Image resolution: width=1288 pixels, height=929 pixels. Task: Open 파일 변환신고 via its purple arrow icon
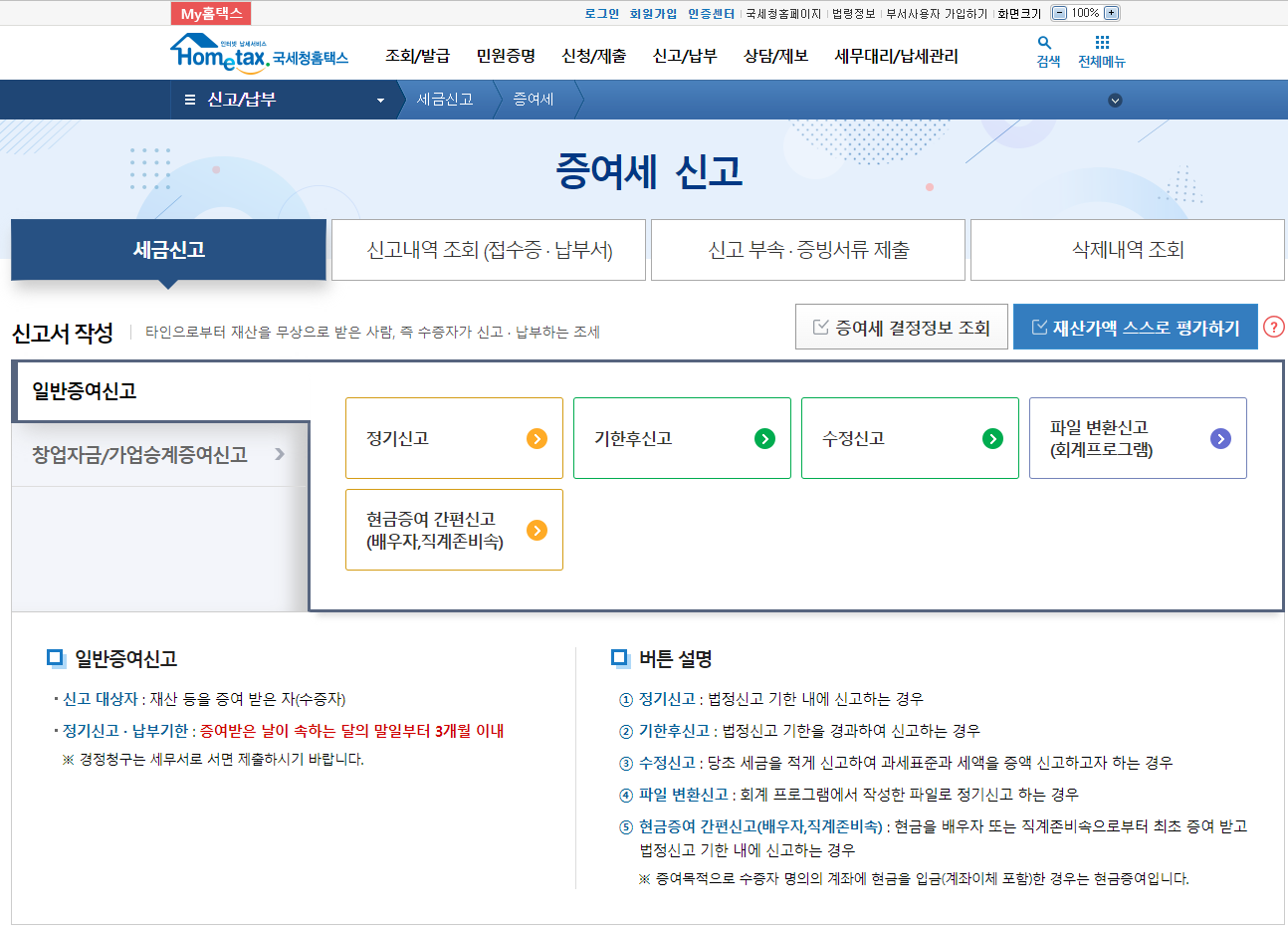(1221, 438)
